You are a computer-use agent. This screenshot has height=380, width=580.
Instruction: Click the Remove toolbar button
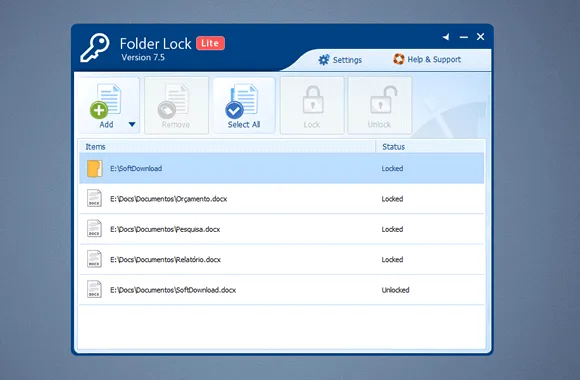coord(176,105)
